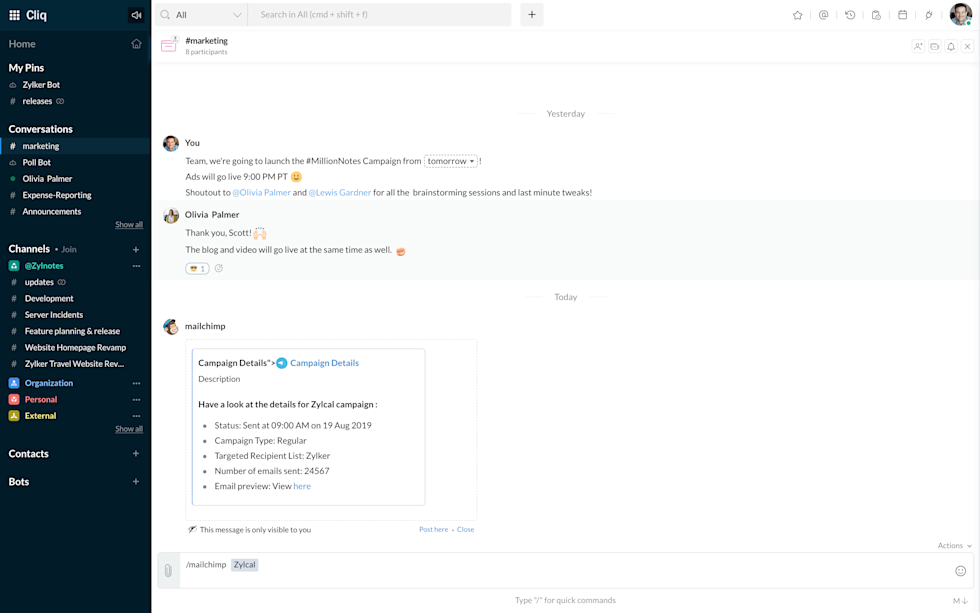Click the attachment paperclip icon
Image resolution: width=980 pixels, height=613 pixels.
[168, 571]
